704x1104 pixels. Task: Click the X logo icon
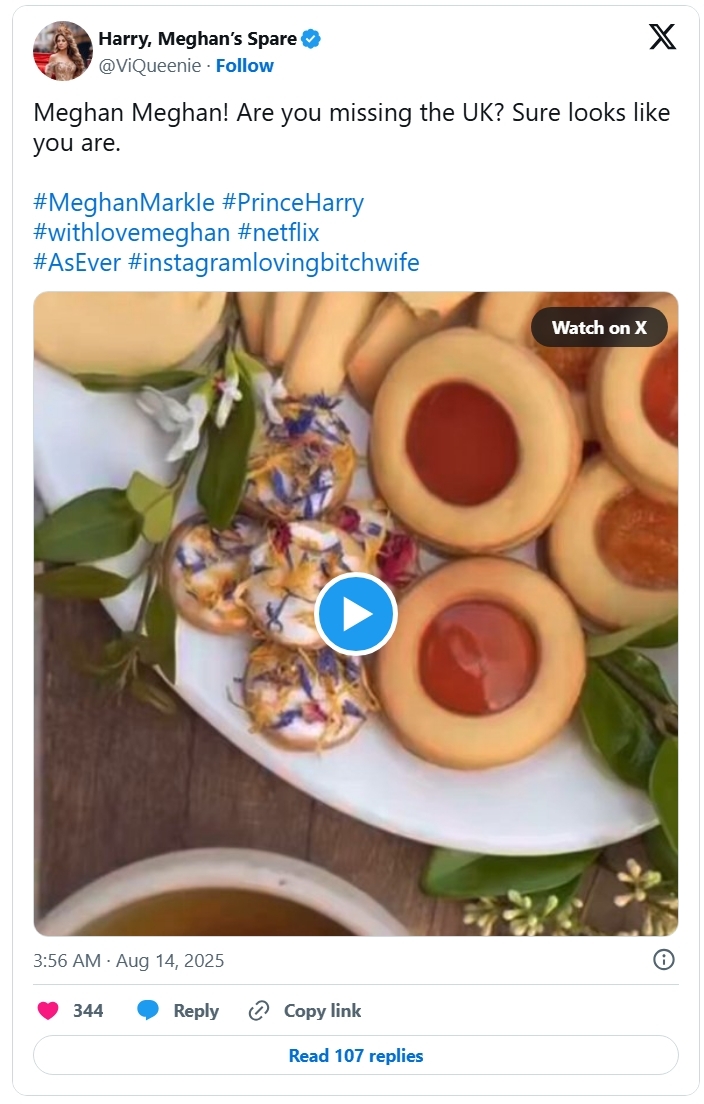(x=662, y=37)
